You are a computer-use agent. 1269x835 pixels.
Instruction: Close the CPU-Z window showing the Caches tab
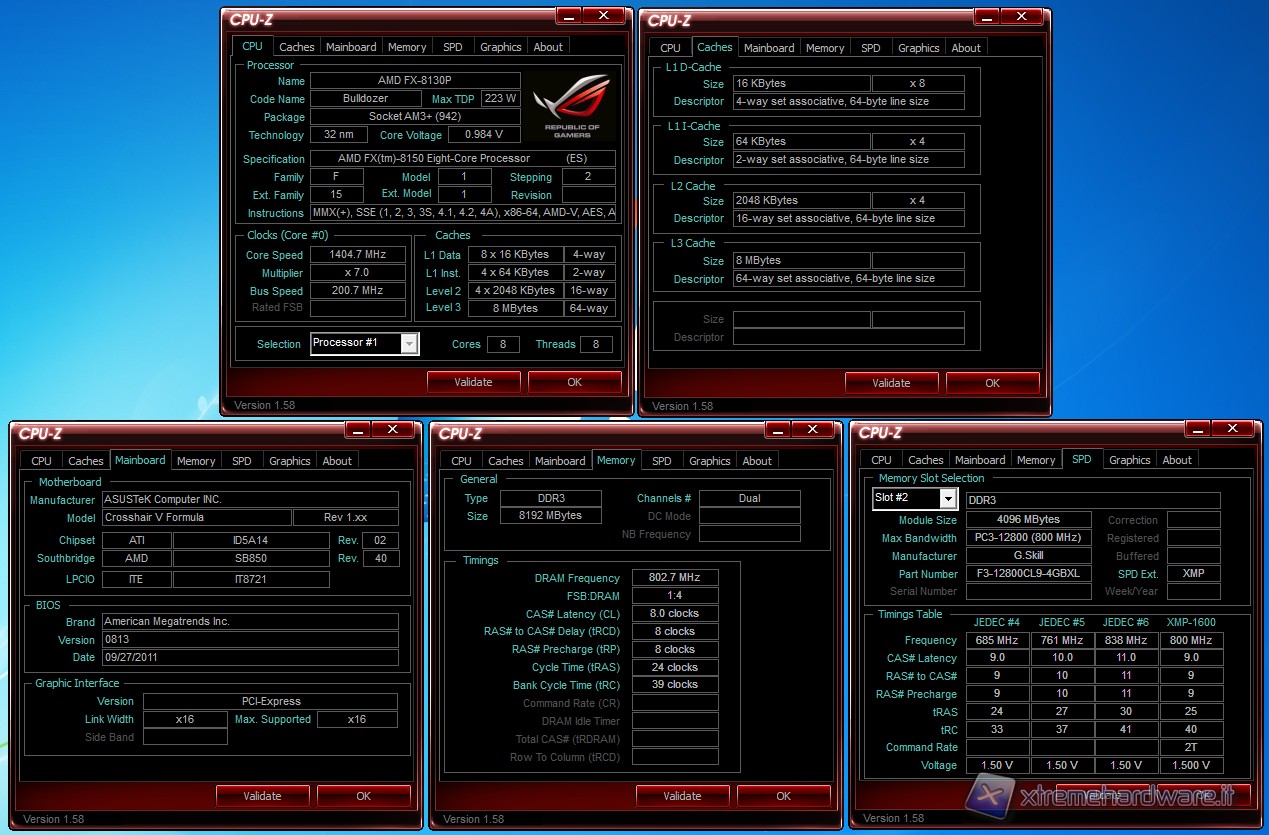1022,16
